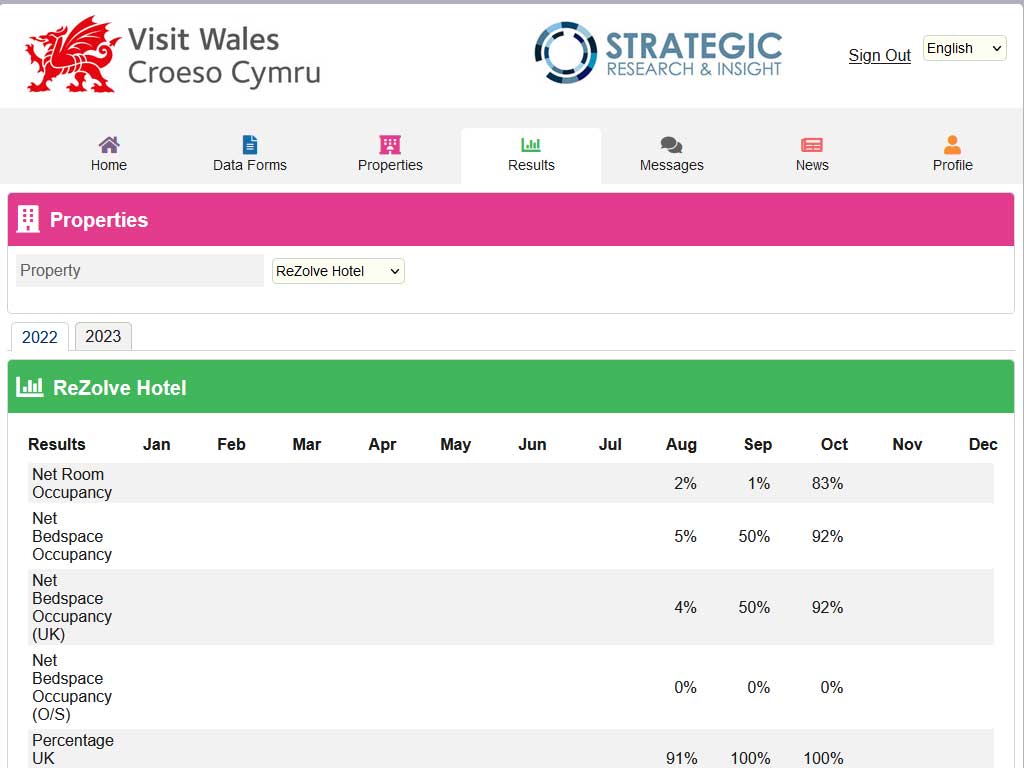Select the 2022 year tab

40,337
